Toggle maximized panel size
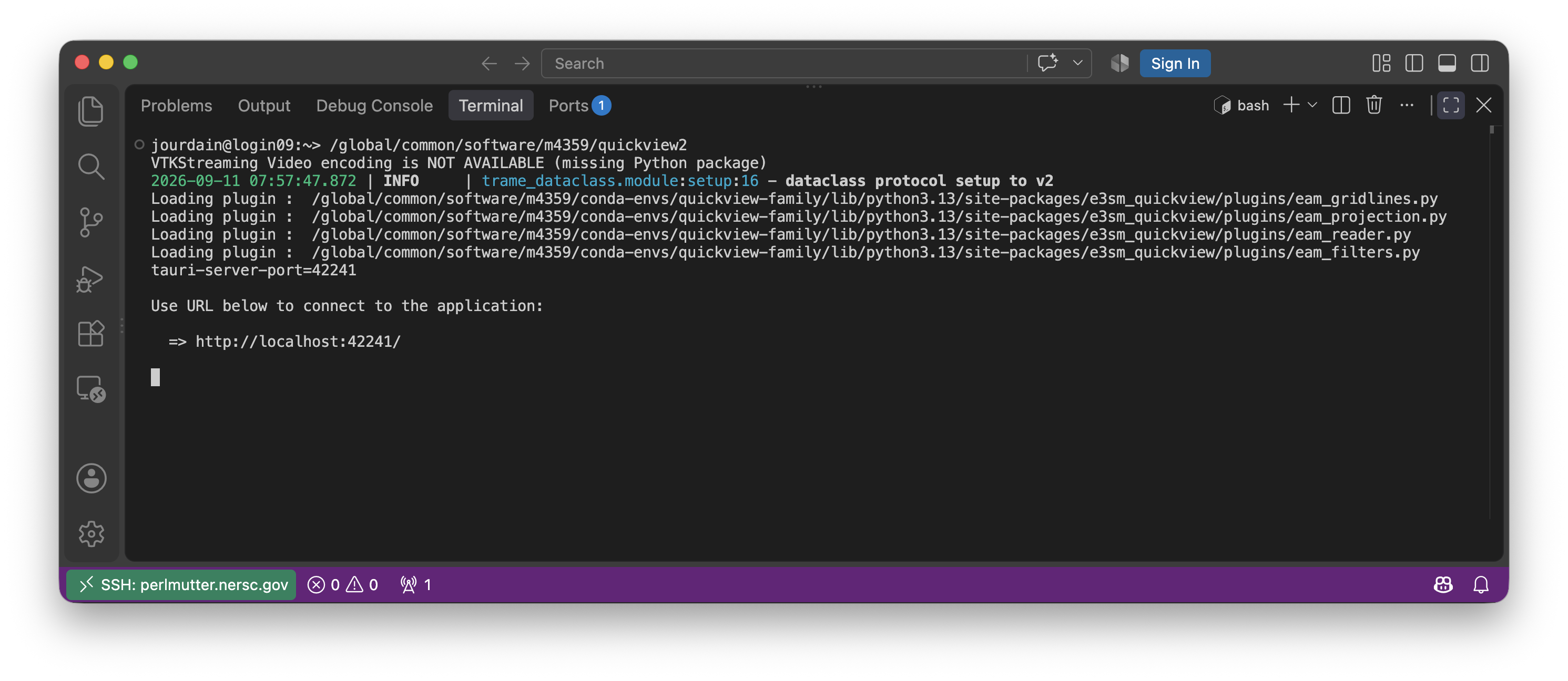 tap(1451, 105)
